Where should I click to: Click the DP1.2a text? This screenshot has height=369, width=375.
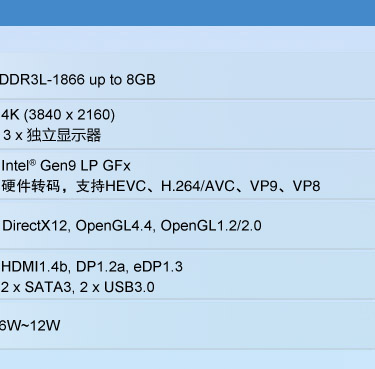101,267
